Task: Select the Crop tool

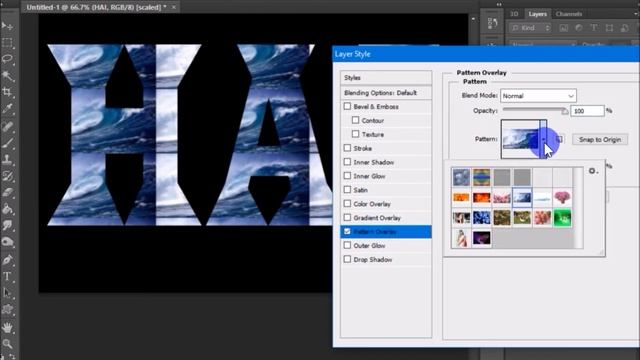Action: 7,92
